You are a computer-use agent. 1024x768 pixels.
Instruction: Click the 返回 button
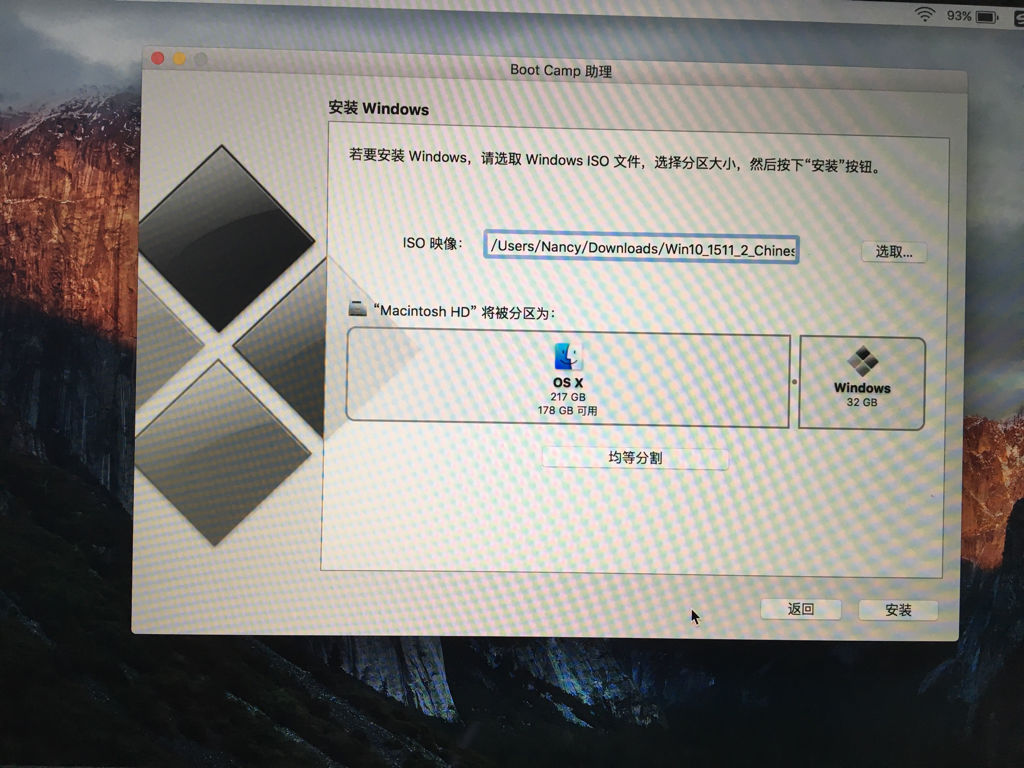801,609
